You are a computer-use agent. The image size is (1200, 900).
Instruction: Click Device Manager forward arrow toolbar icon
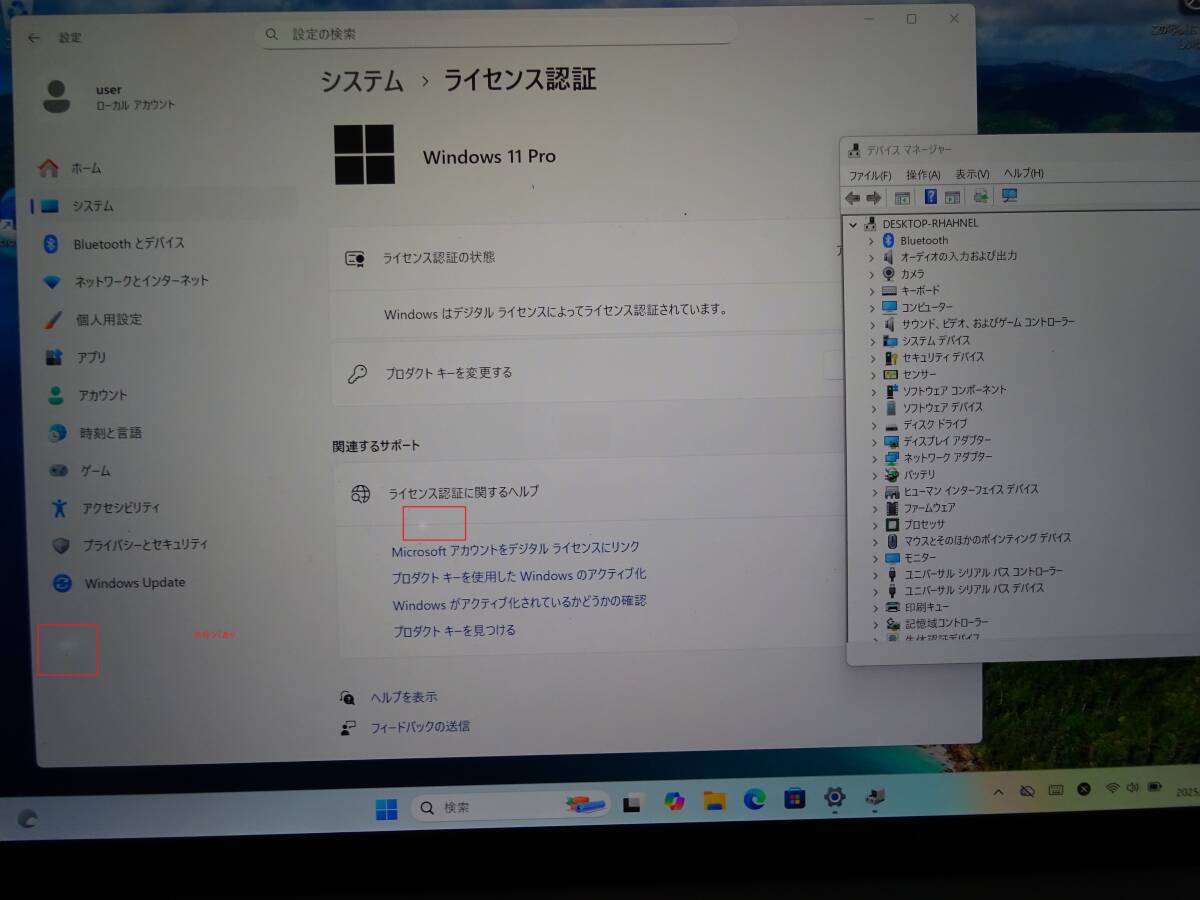pos(874,197)
